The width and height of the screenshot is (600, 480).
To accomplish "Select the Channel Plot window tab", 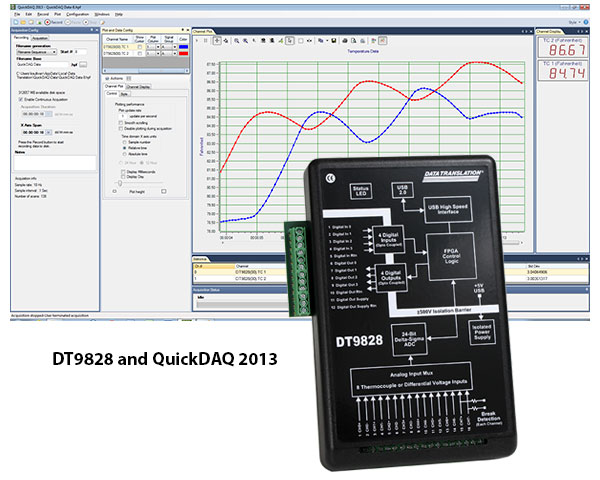I will point(203,31).
